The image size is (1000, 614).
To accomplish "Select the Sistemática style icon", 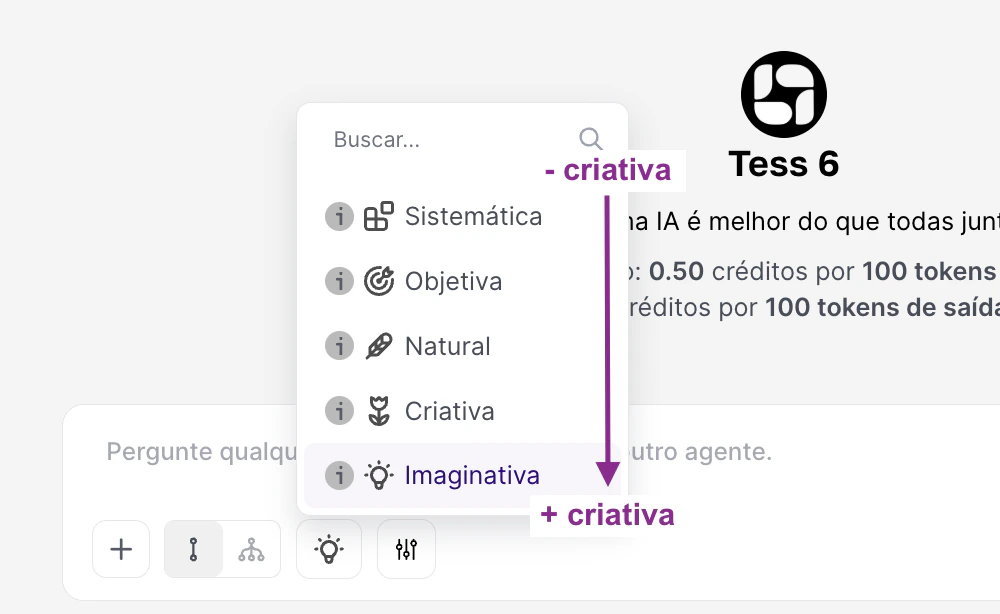I will (x=380, y=215).
